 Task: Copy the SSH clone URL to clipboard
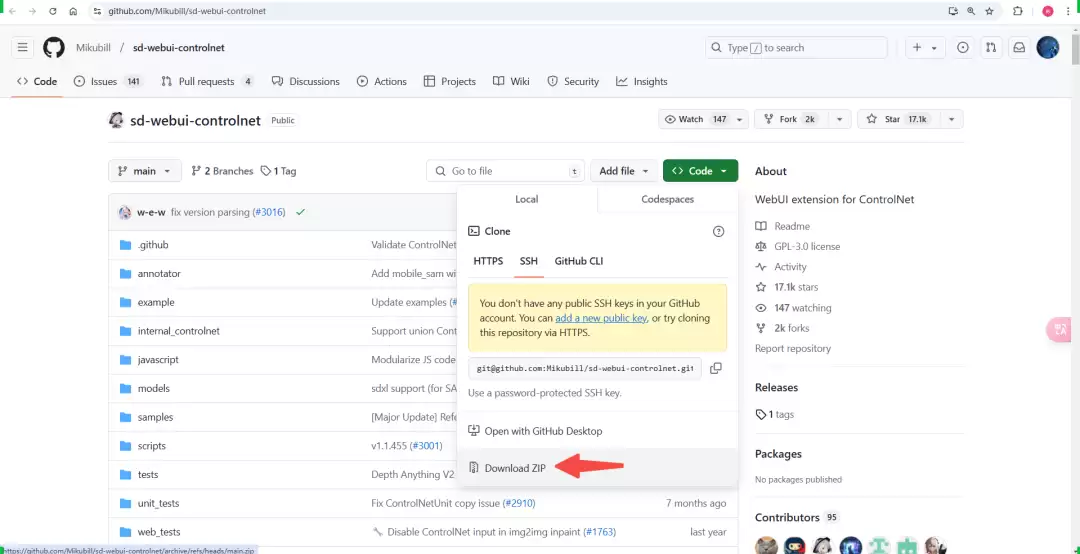pos(715,368)
